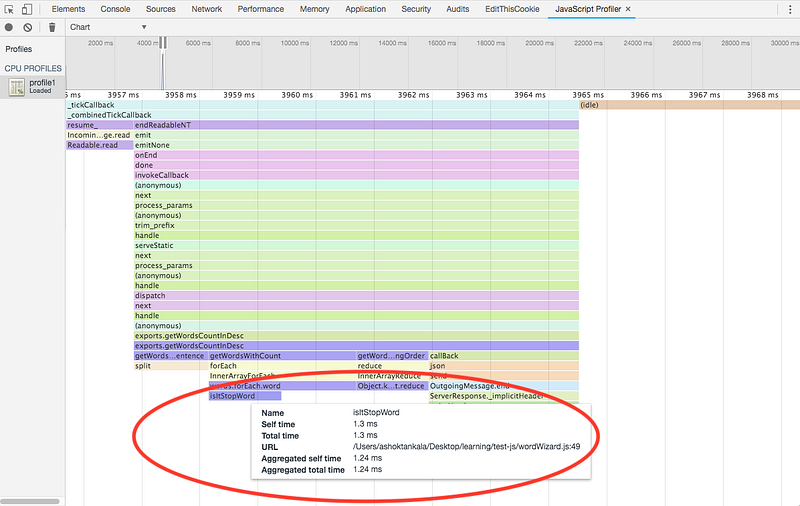The image size is (800, 506).
Task: Open the EditThisCookie tab
Action: 514,9
